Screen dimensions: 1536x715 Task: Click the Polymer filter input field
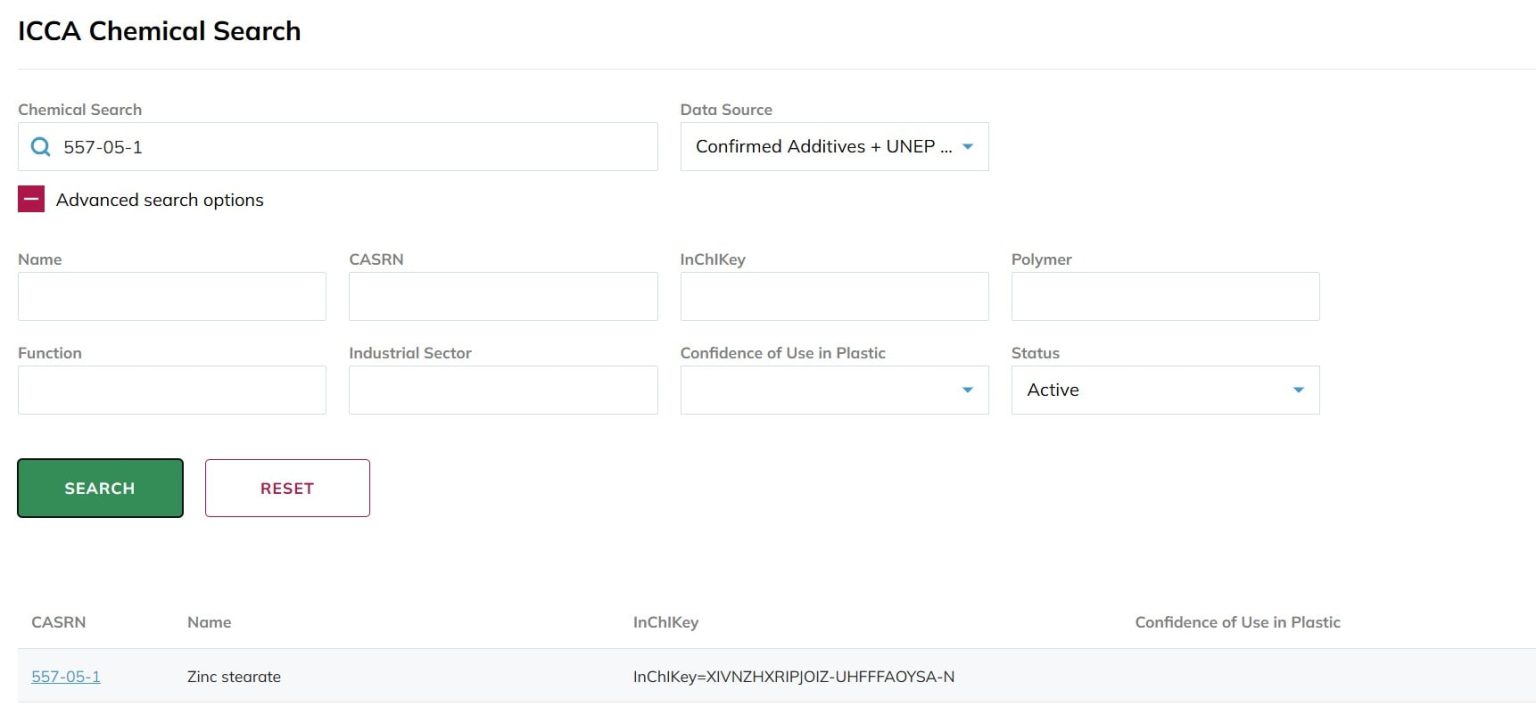[x=1165, y=296]
